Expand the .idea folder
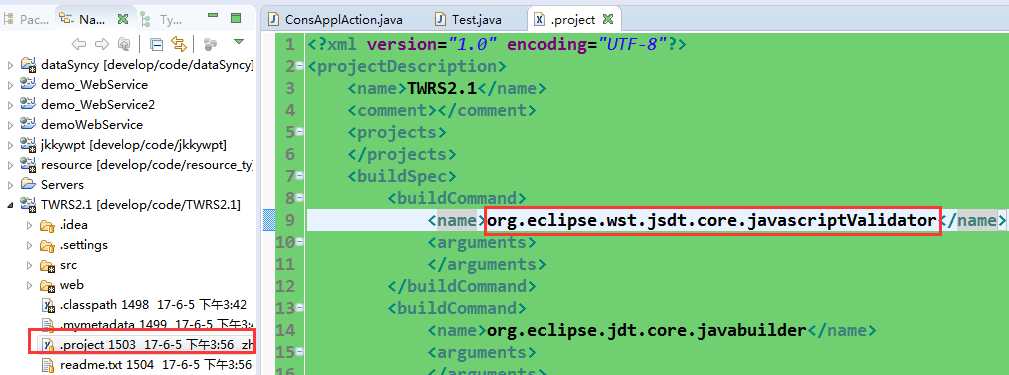Screen dimensions: 1009x375 tap(30, 225)
